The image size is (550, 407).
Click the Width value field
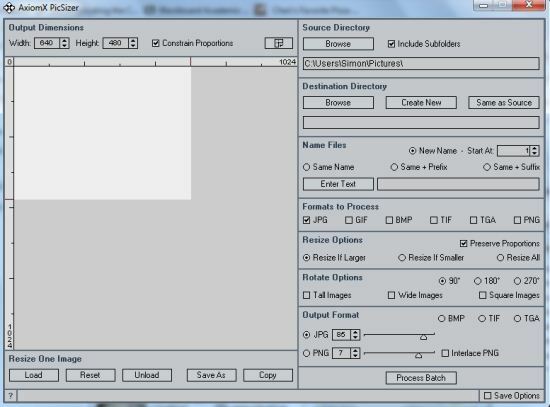47,43
